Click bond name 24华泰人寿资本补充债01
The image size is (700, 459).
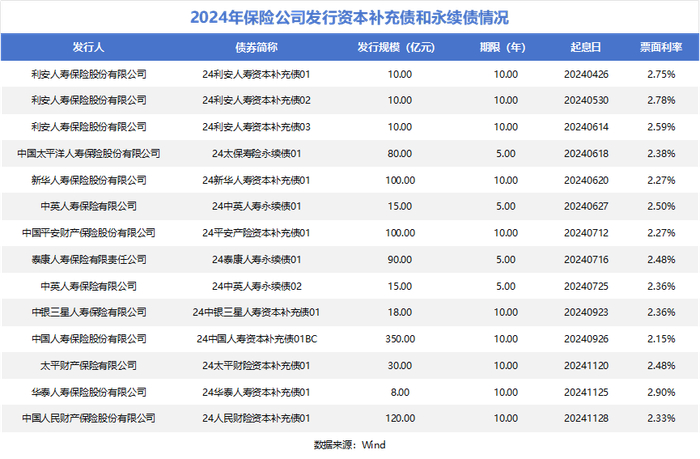point(256,392)
